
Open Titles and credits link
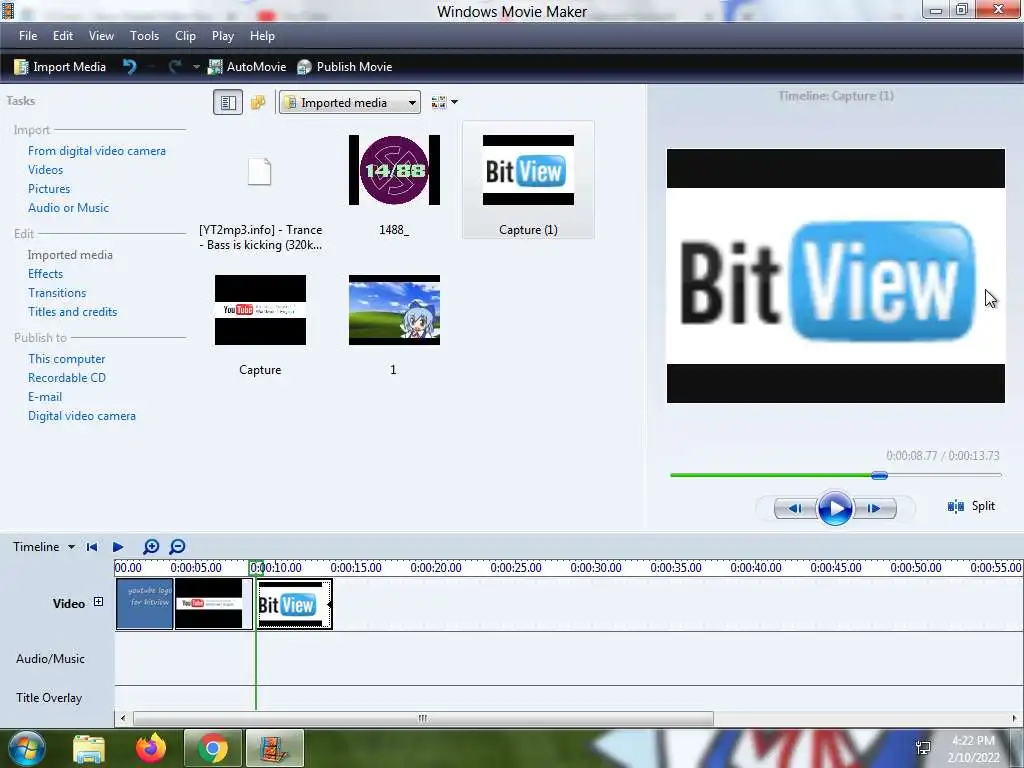click(72, 312)
